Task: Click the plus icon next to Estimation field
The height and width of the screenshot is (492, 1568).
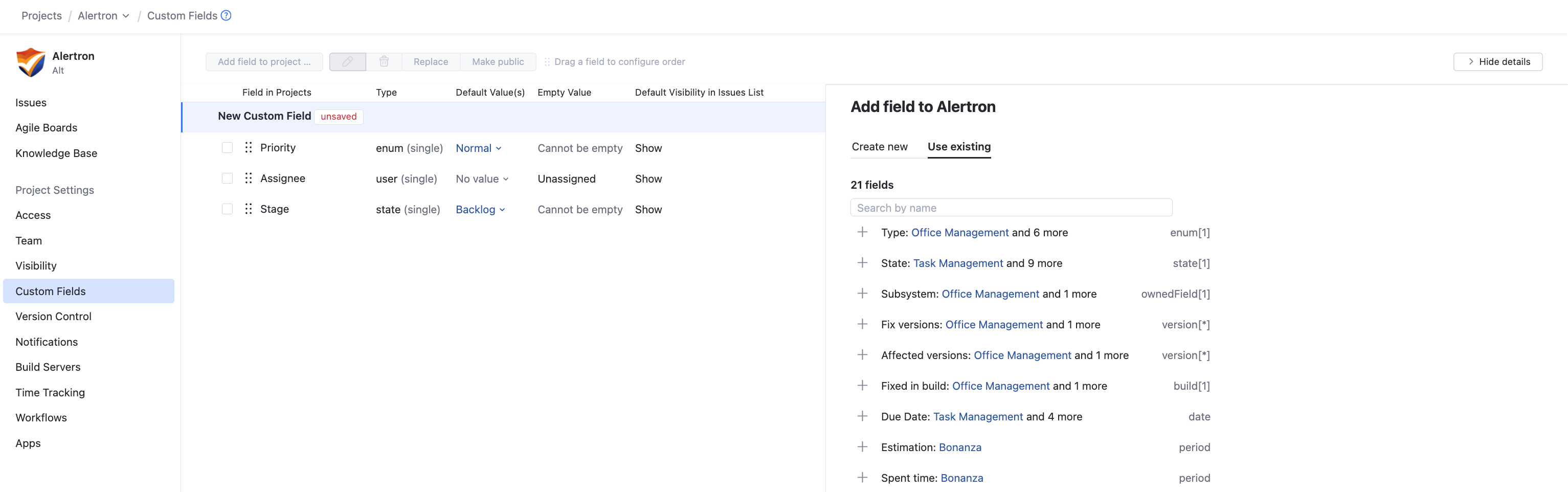Action: pos(862,447)
